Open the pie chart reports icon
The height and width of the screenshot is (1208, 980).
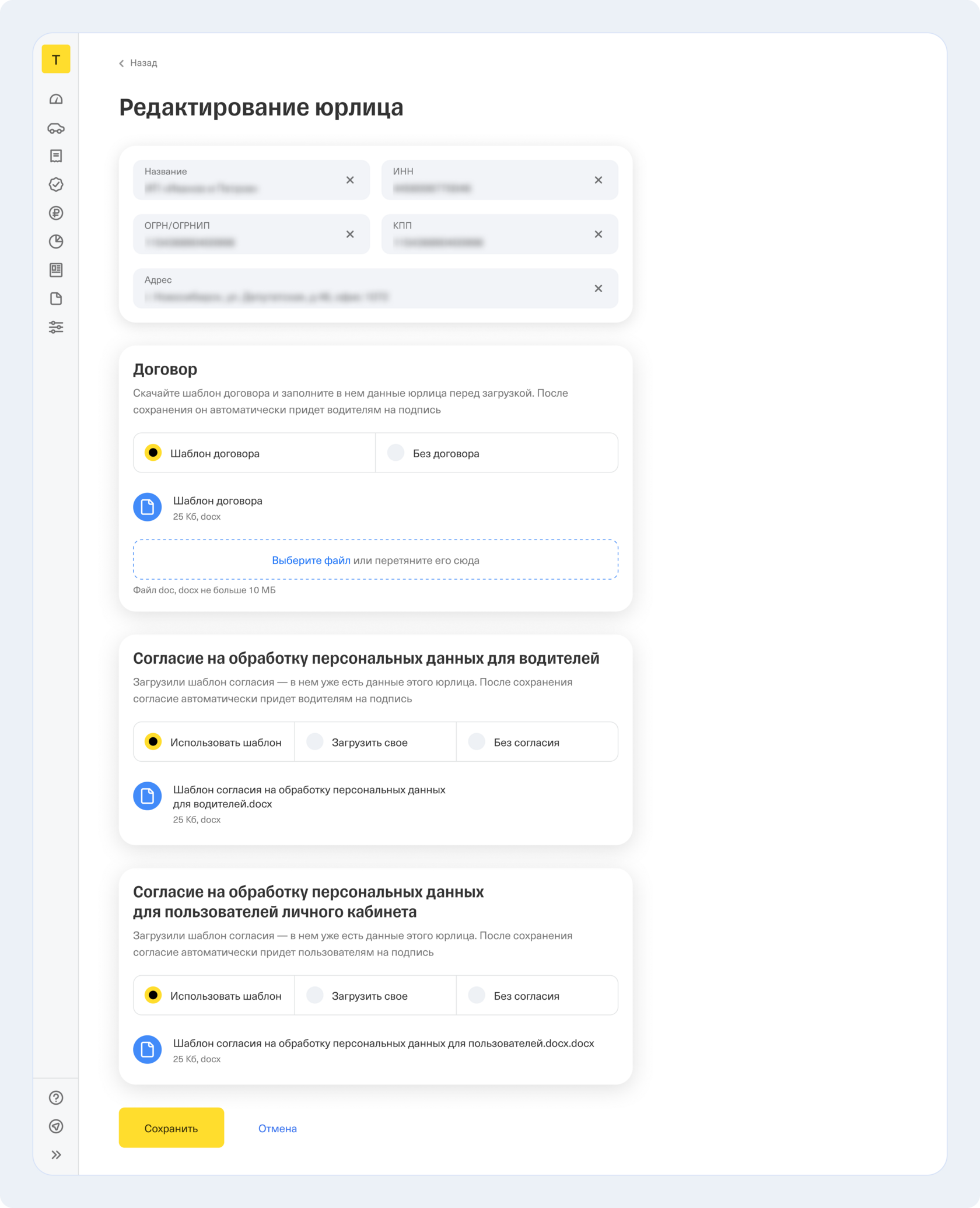click(x=56, y=241)
